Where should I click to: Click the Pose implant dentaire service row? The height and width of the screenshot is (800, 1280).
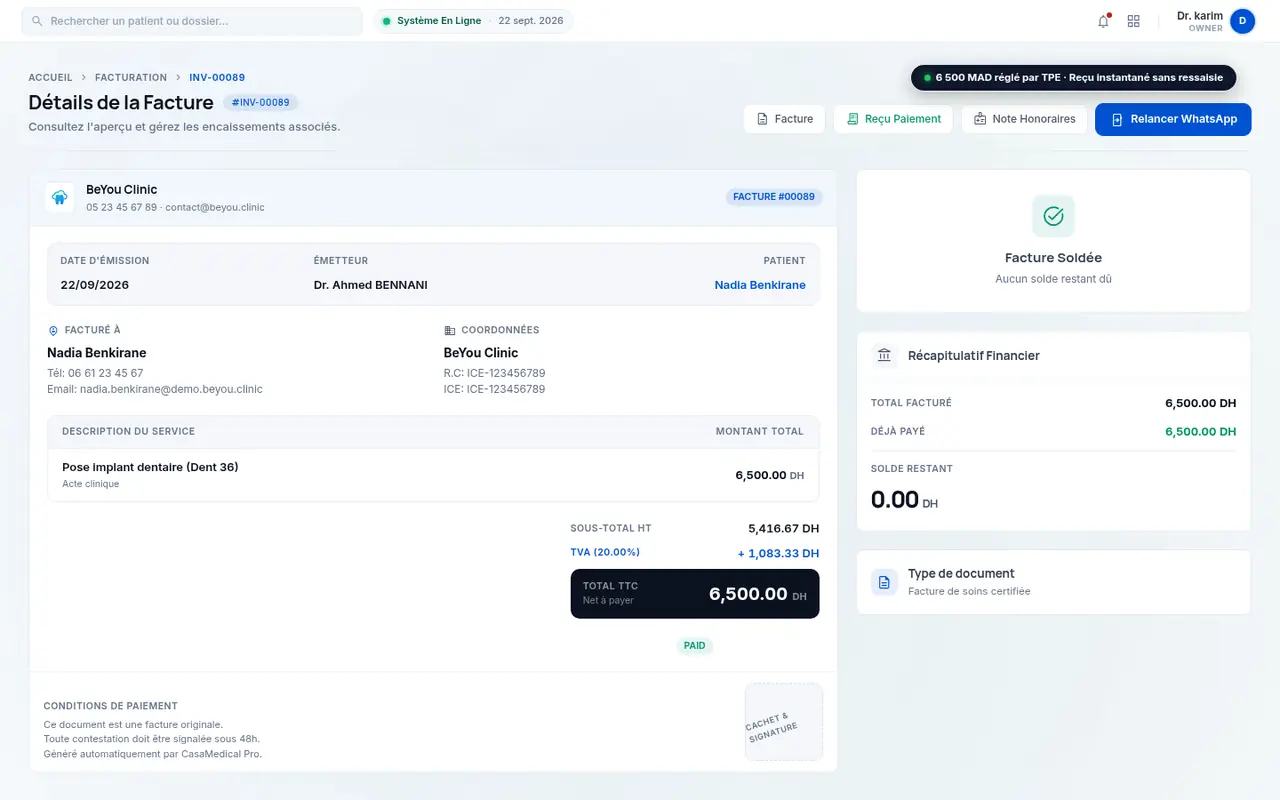click(433, 475)
